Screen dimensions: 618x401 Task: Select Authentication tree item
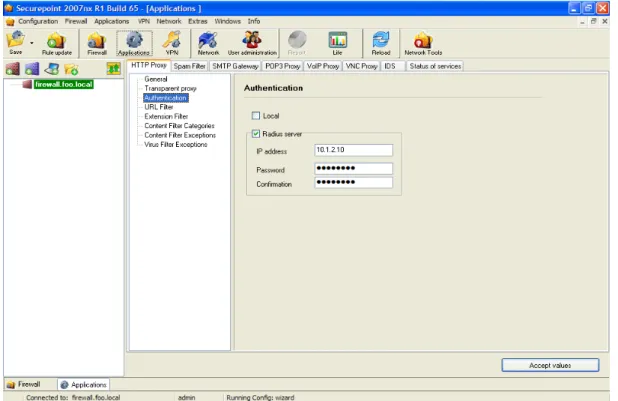pos(166,98)
